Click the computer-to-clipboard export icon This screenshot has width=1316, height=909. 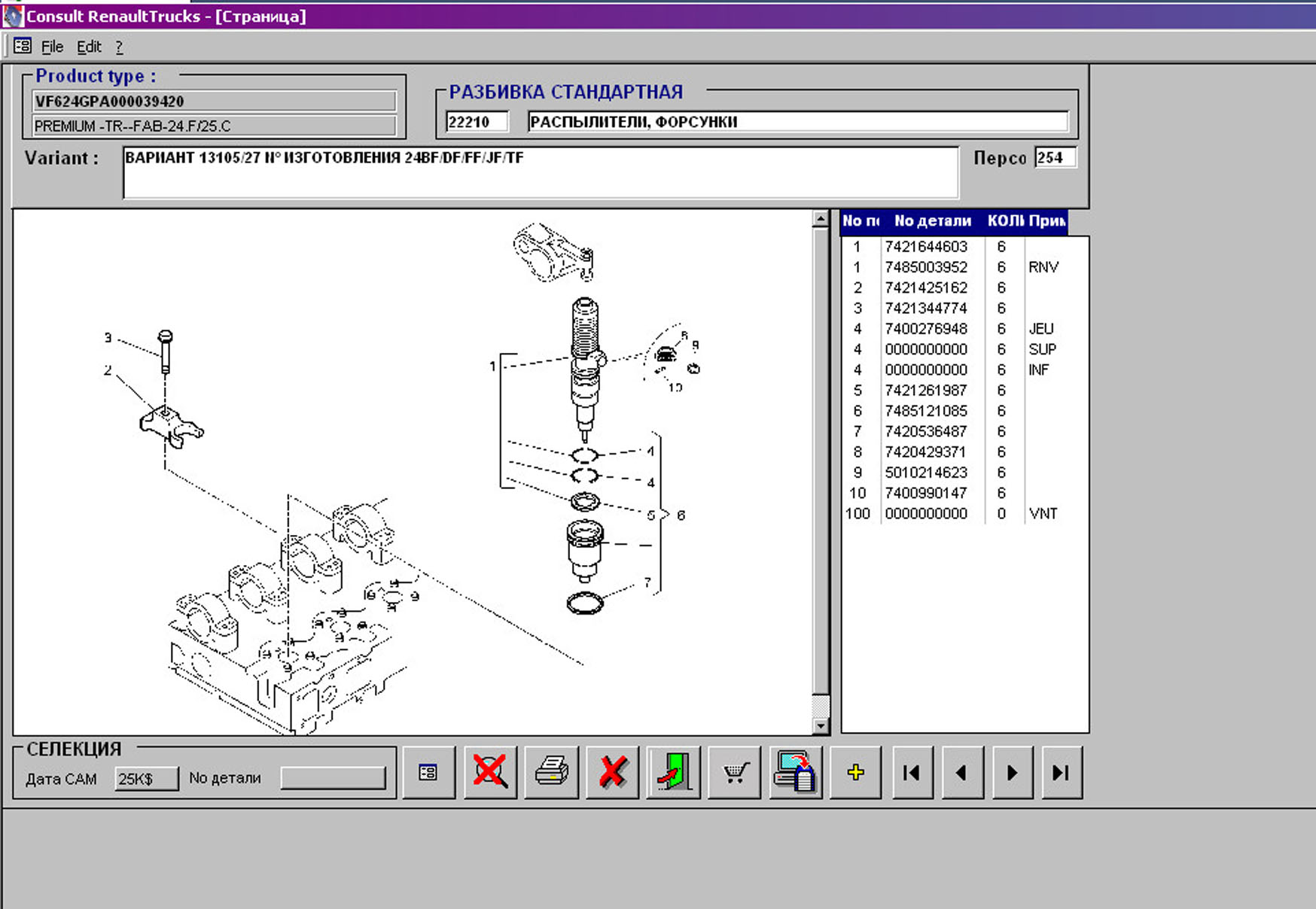(x=795, y=773)
